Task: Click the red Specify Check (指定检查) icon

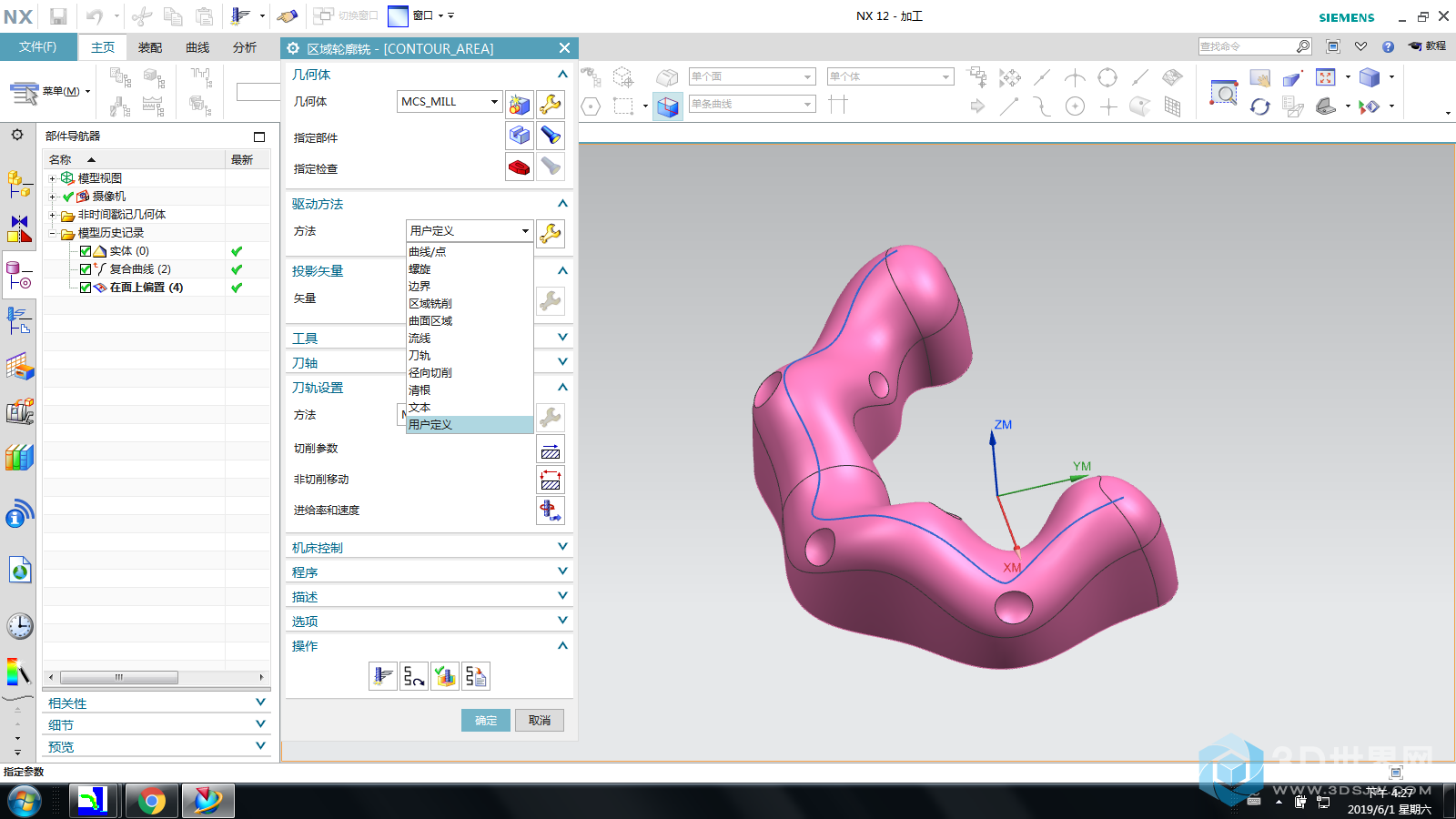Action: coord(519,167)
